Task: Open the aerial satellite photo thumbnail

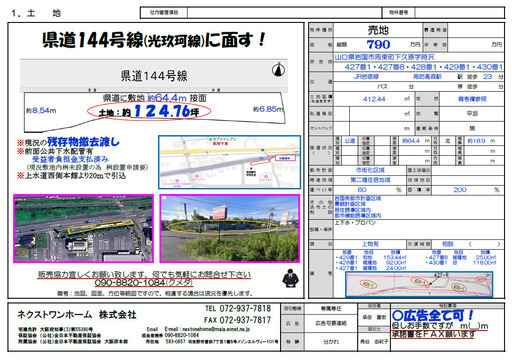Action: (x=84, y=229)
